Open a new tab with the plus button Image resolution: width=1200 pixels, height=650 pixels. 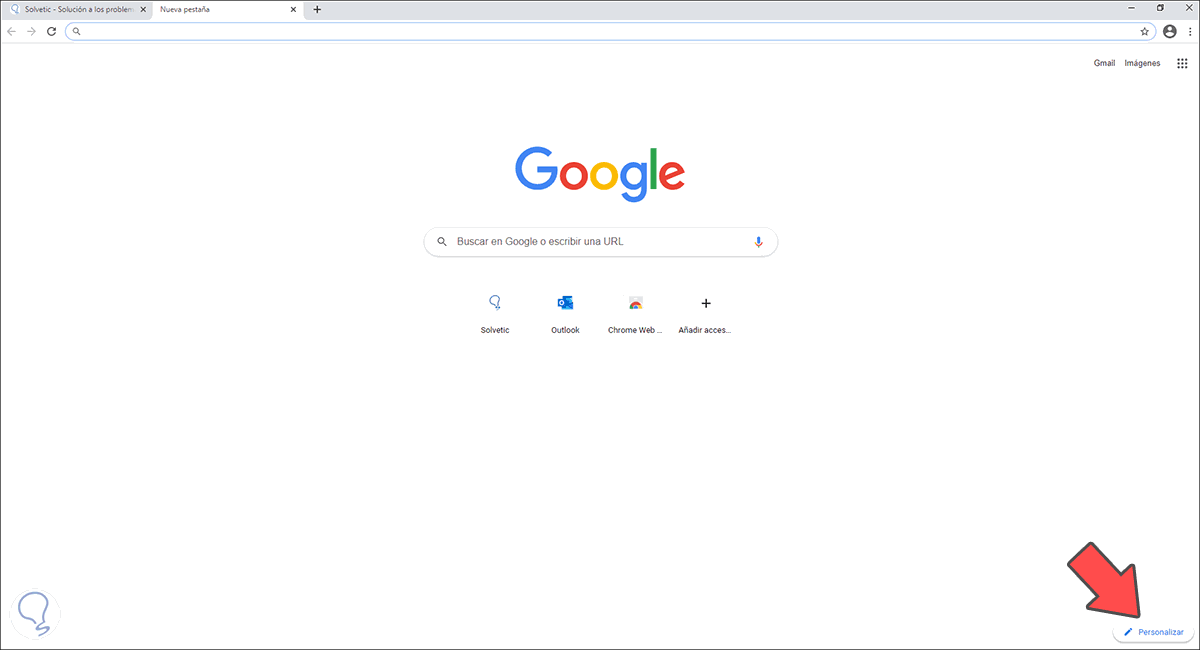[317, 9]
